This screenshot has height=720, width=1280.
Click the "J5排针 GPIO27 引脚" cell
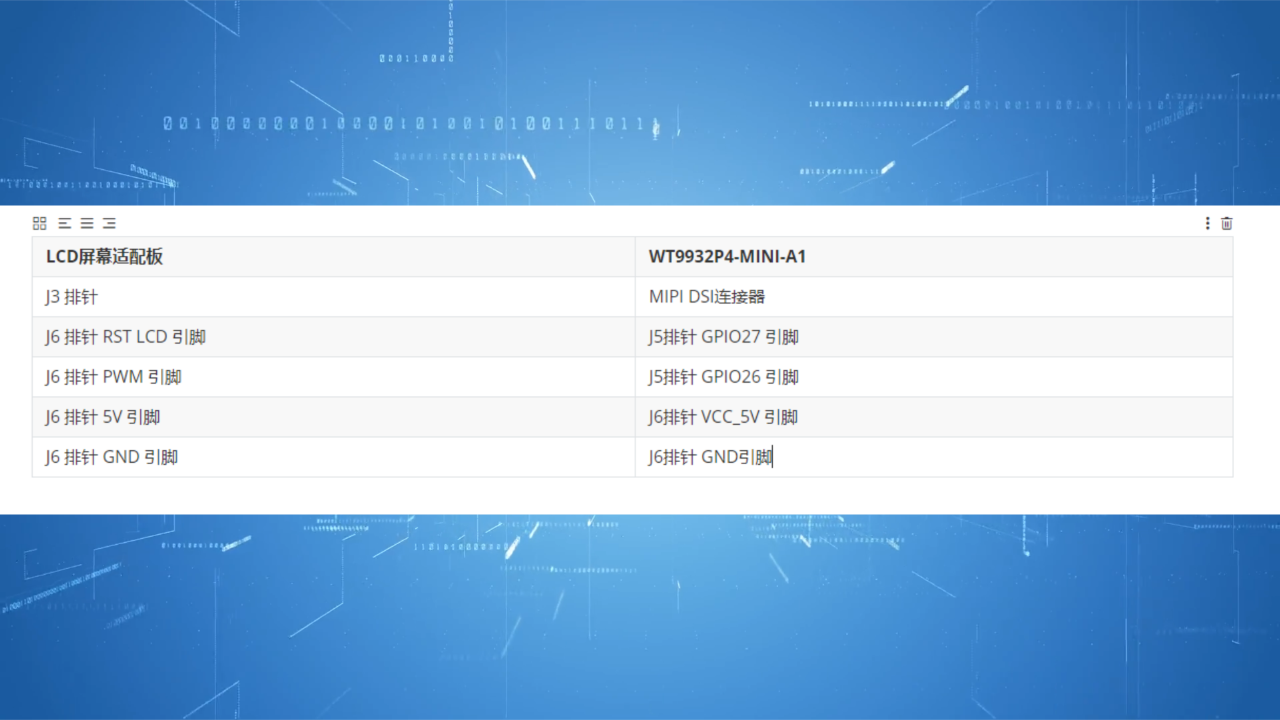(934, 337)
